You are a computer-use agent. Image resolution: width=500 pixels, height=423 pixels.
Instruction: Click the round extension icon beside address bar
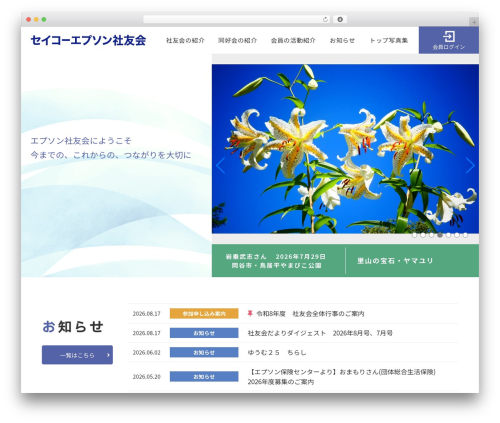click(x=340, y=20)
